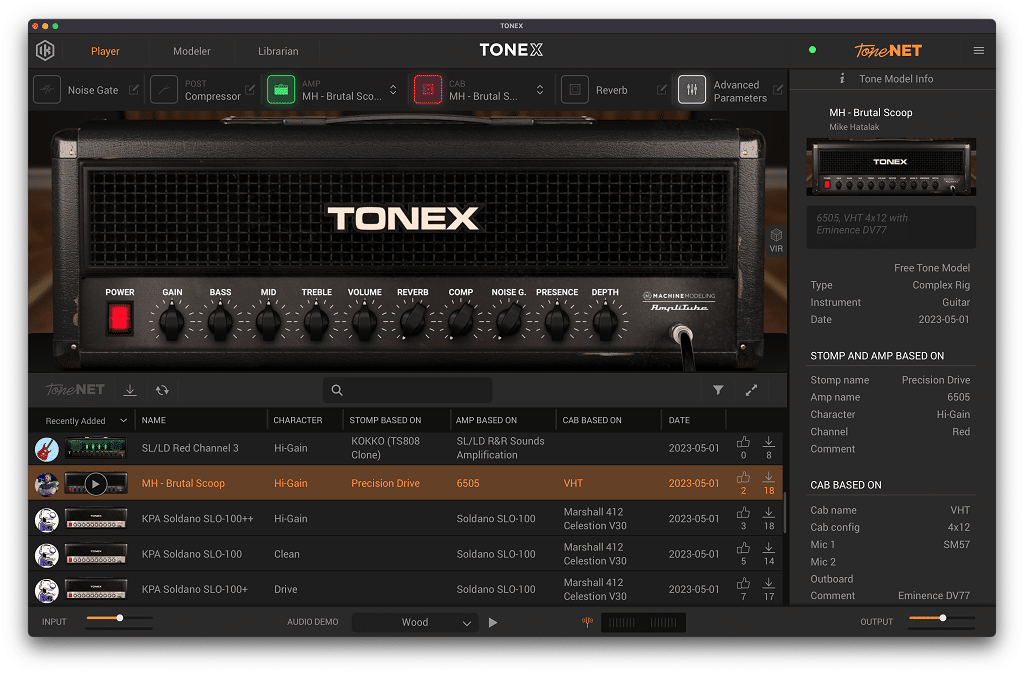Switch to the Librarian tab

click(278, 51)
